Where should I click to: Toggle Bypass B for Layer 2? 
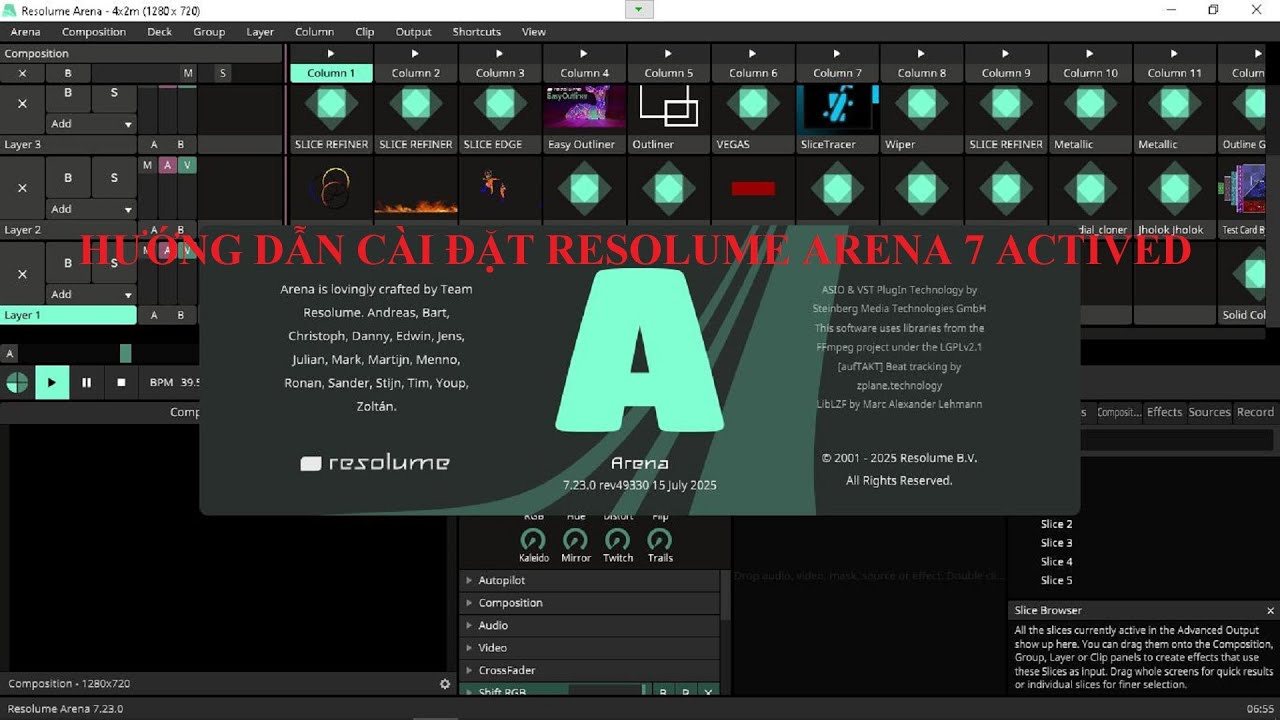(68, 178)
